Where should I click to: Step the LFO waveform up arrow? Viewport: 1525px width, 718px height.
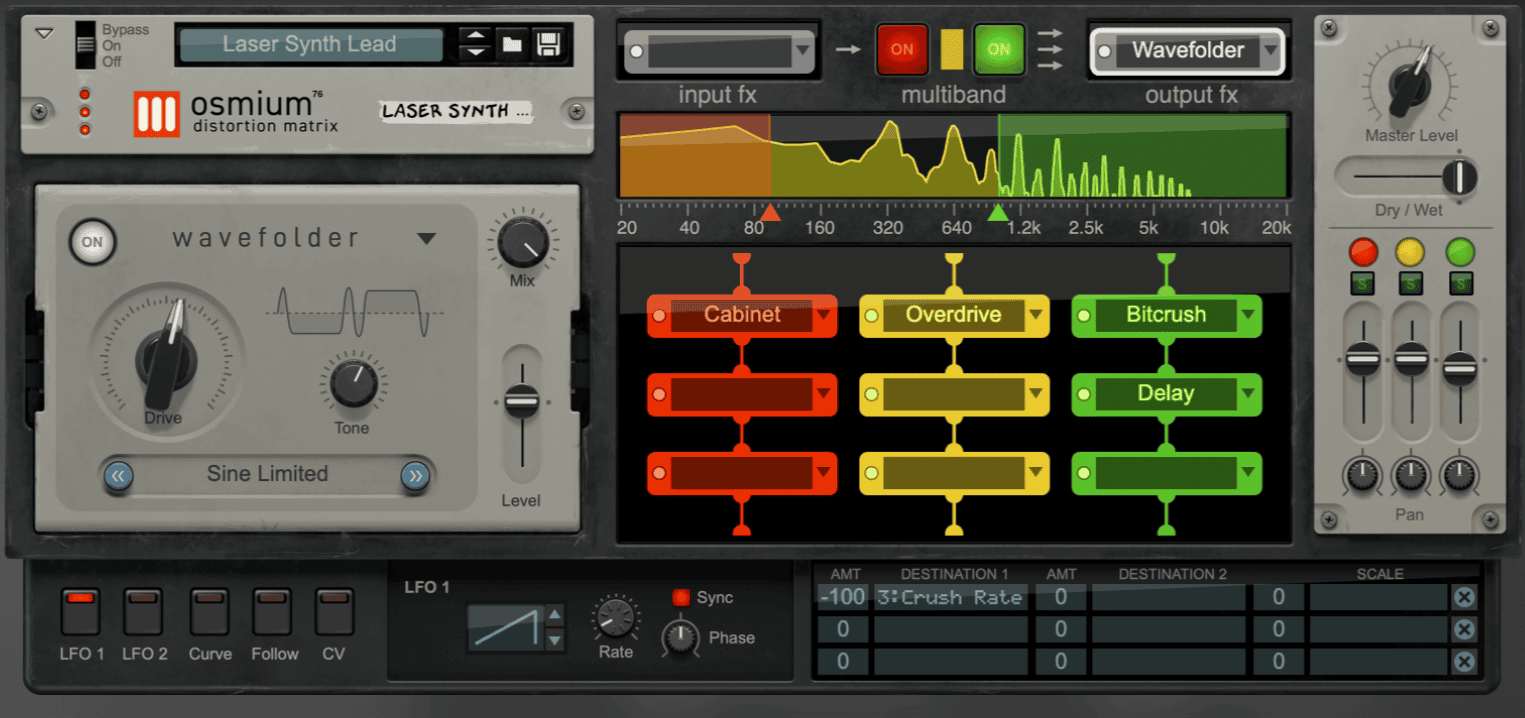(555, 615)
